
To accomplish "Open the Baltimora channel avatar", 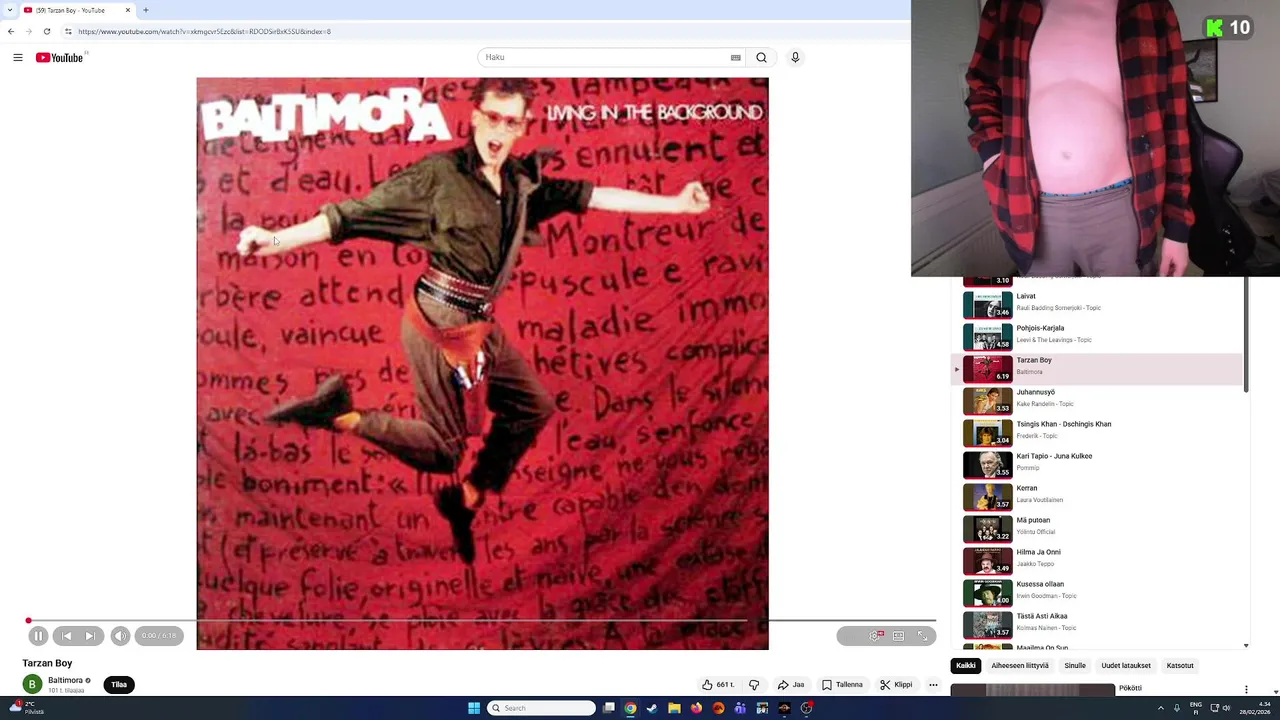I will pyautogui.click(x=32, y=685).
